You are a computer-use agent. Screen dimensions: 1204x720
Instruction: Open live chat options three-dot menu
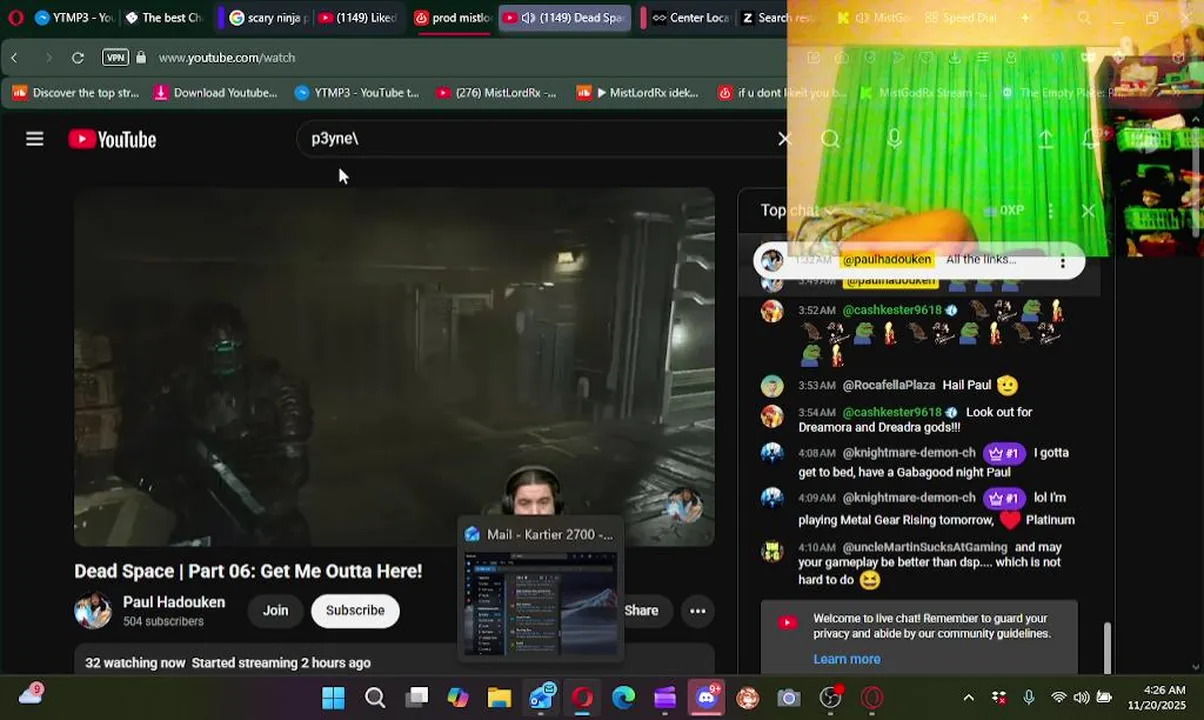click(1050, 210)
